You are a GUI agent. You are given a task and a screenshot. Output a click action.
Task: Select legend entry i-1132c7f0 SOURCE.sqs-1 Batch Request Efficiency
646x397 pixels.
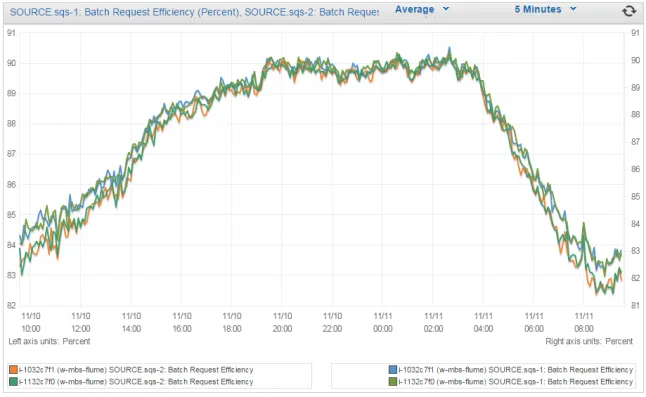click(x=511, y=382)
